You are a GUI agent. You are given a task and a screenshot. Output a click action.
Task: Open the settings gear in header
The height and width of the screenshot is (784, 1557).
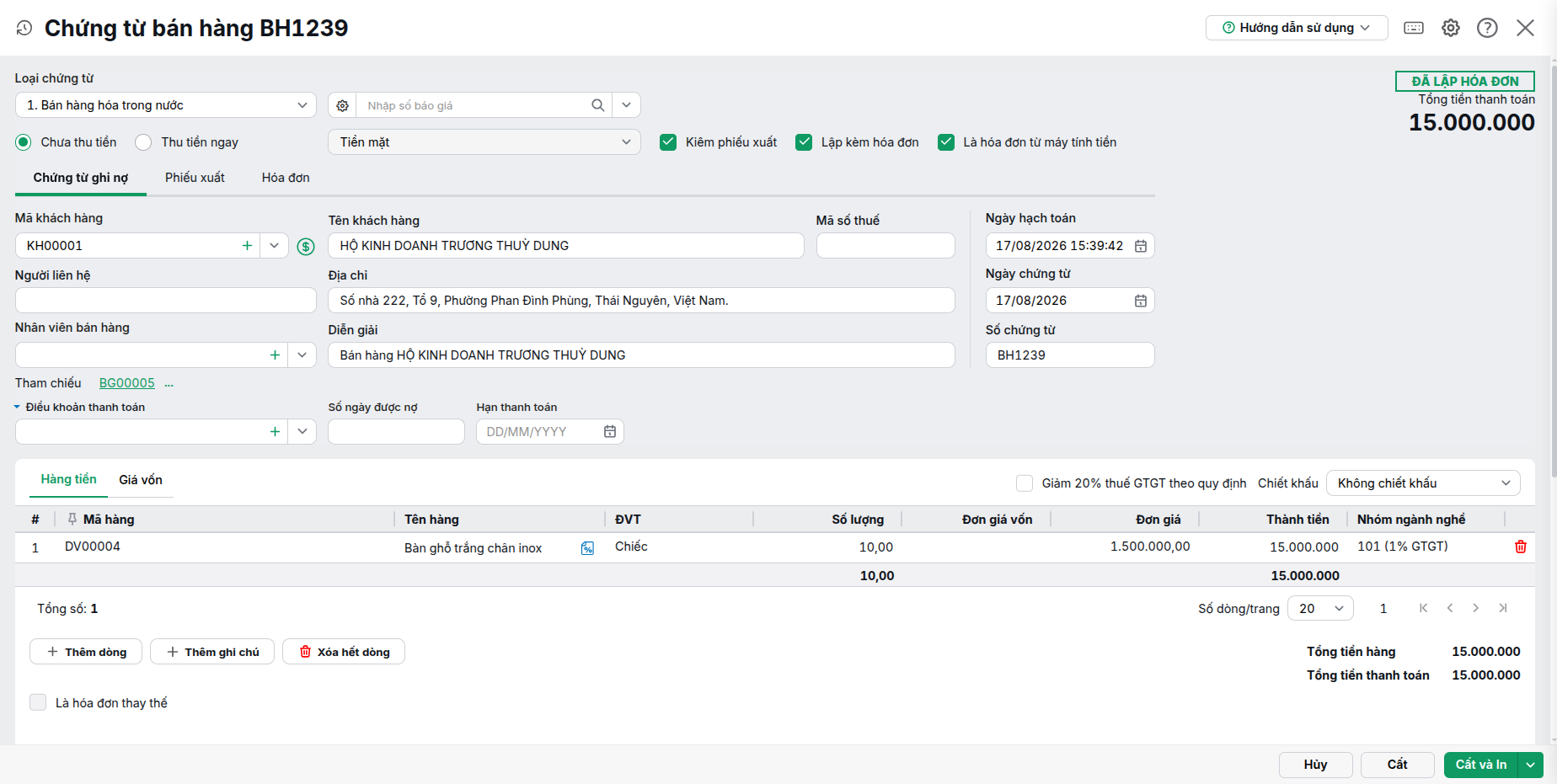1451,28
